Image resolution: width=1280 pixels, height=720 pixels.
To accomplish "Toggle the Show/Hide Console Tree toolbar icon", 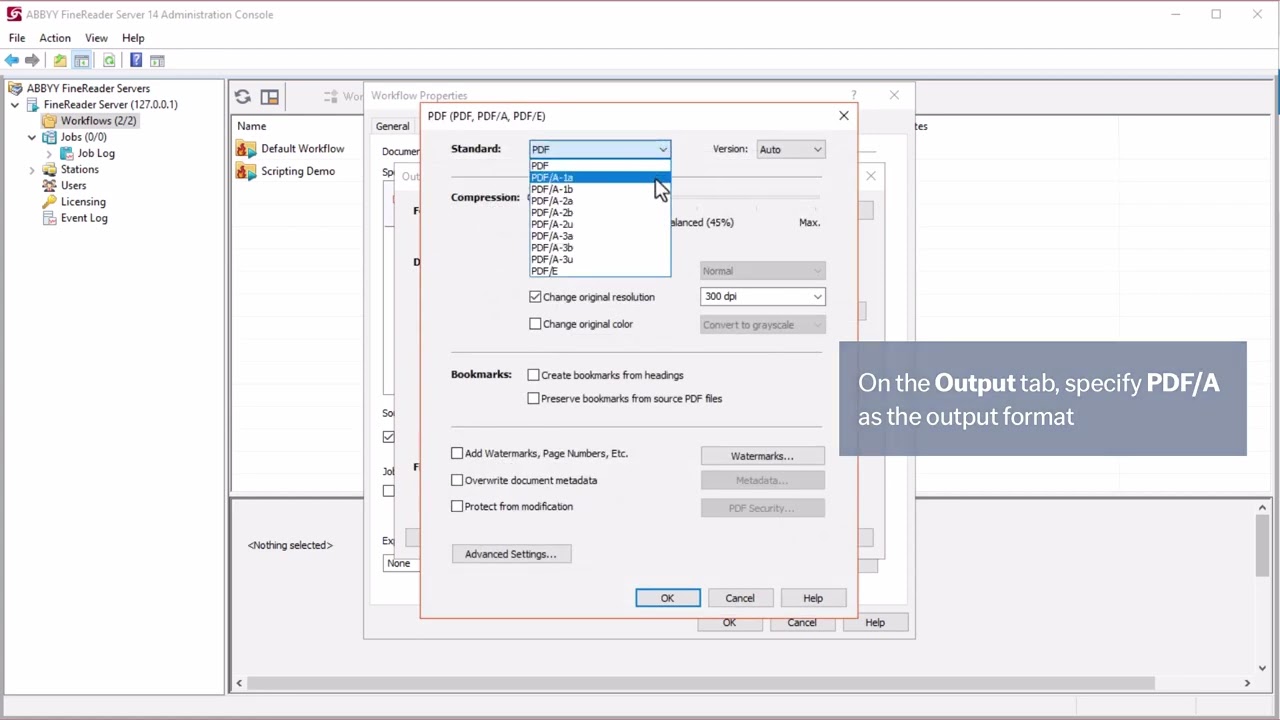I will [x=82, y=61].
